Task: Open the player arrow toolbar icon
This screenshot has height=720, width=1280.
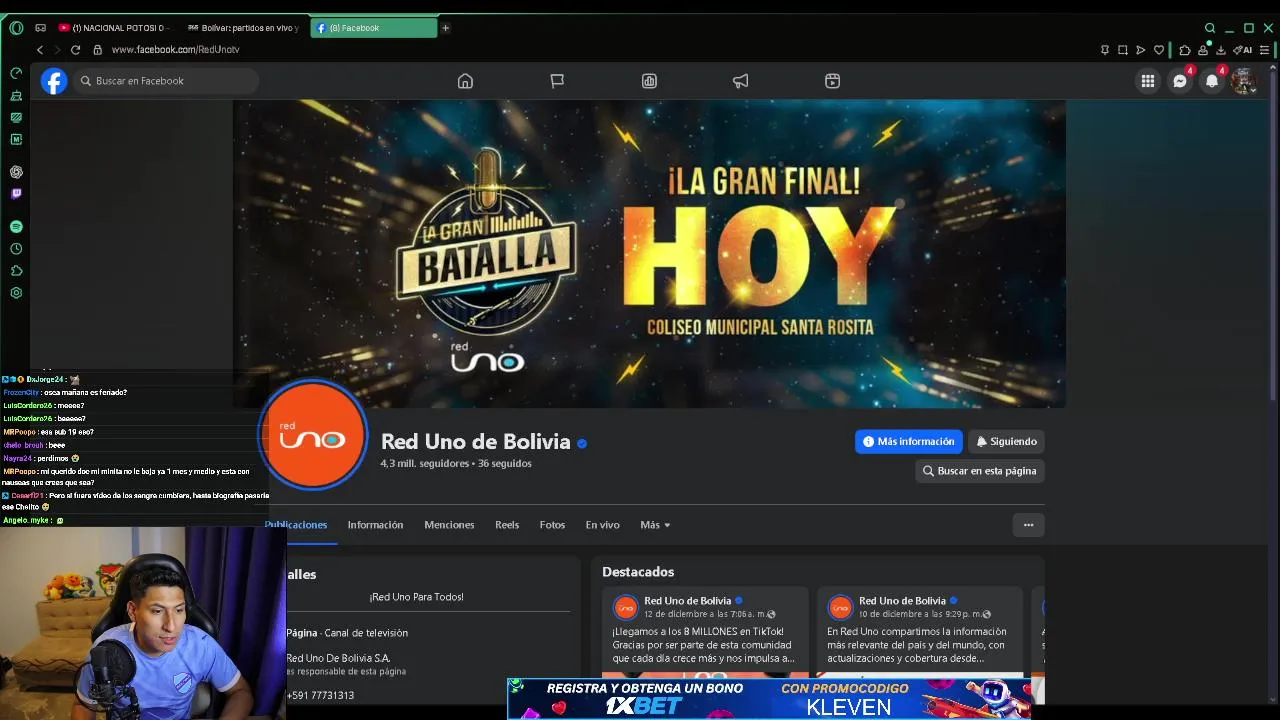Action: pyautogui.click(x=1140, y=50)
